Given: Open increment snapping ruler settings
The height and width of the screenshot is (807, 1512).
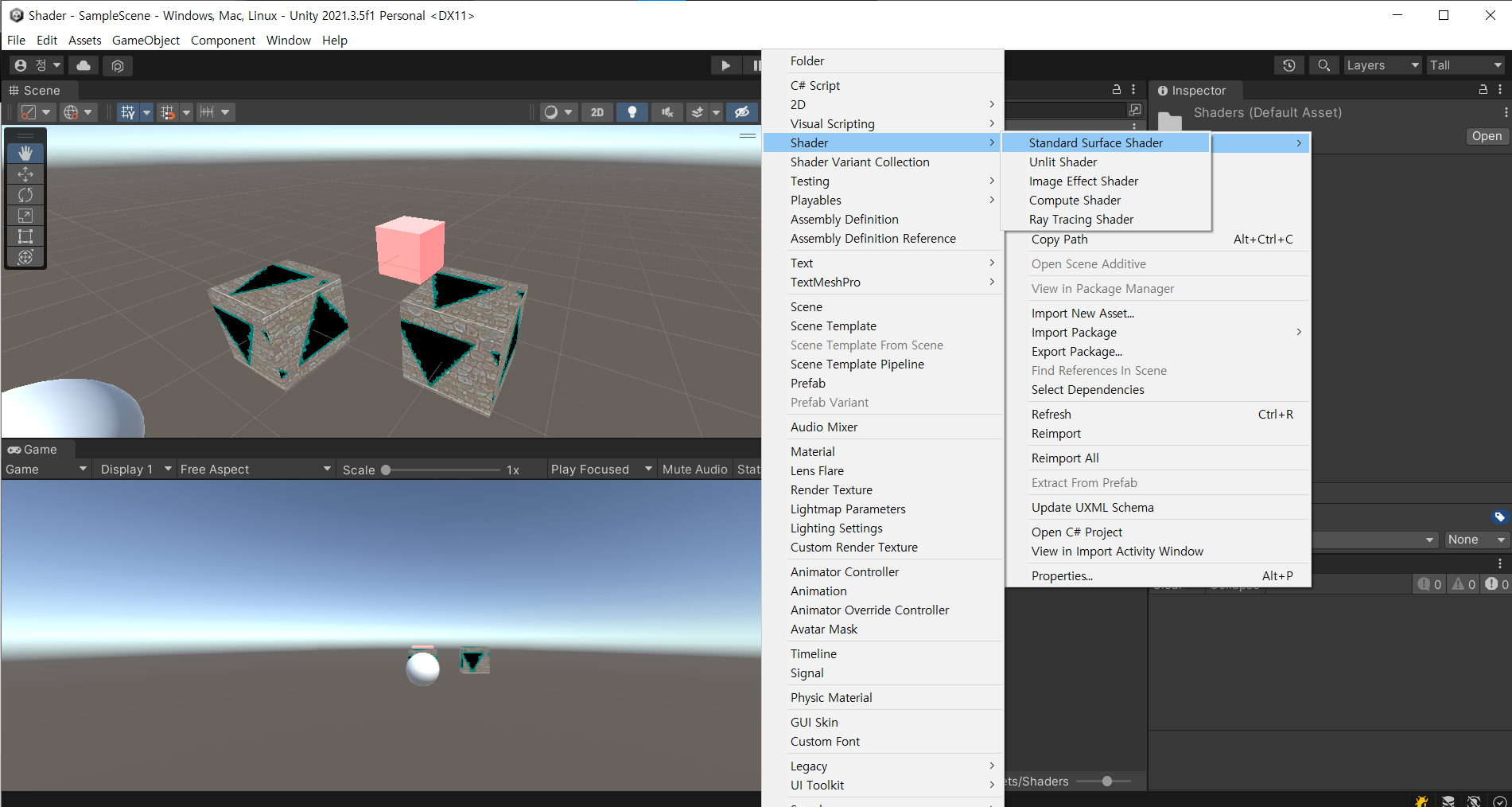Looking at the screenshot, I should (x=215, y=112).
